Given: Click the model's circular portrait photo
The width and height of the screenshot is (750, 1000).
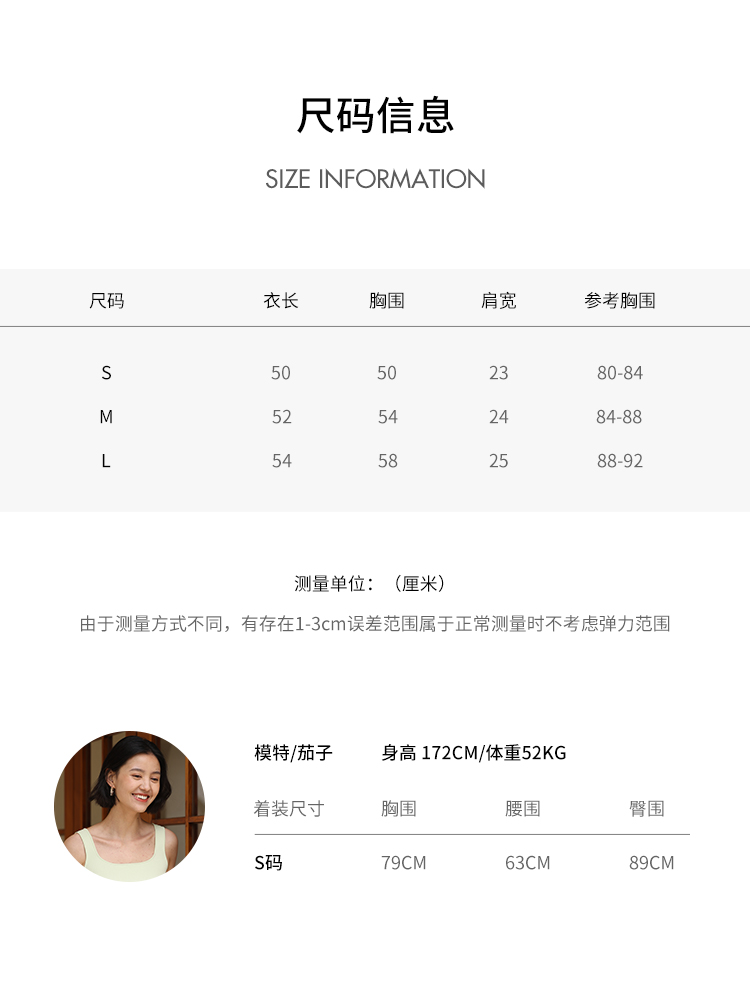Looking at the screenshot, I should 129,806.
